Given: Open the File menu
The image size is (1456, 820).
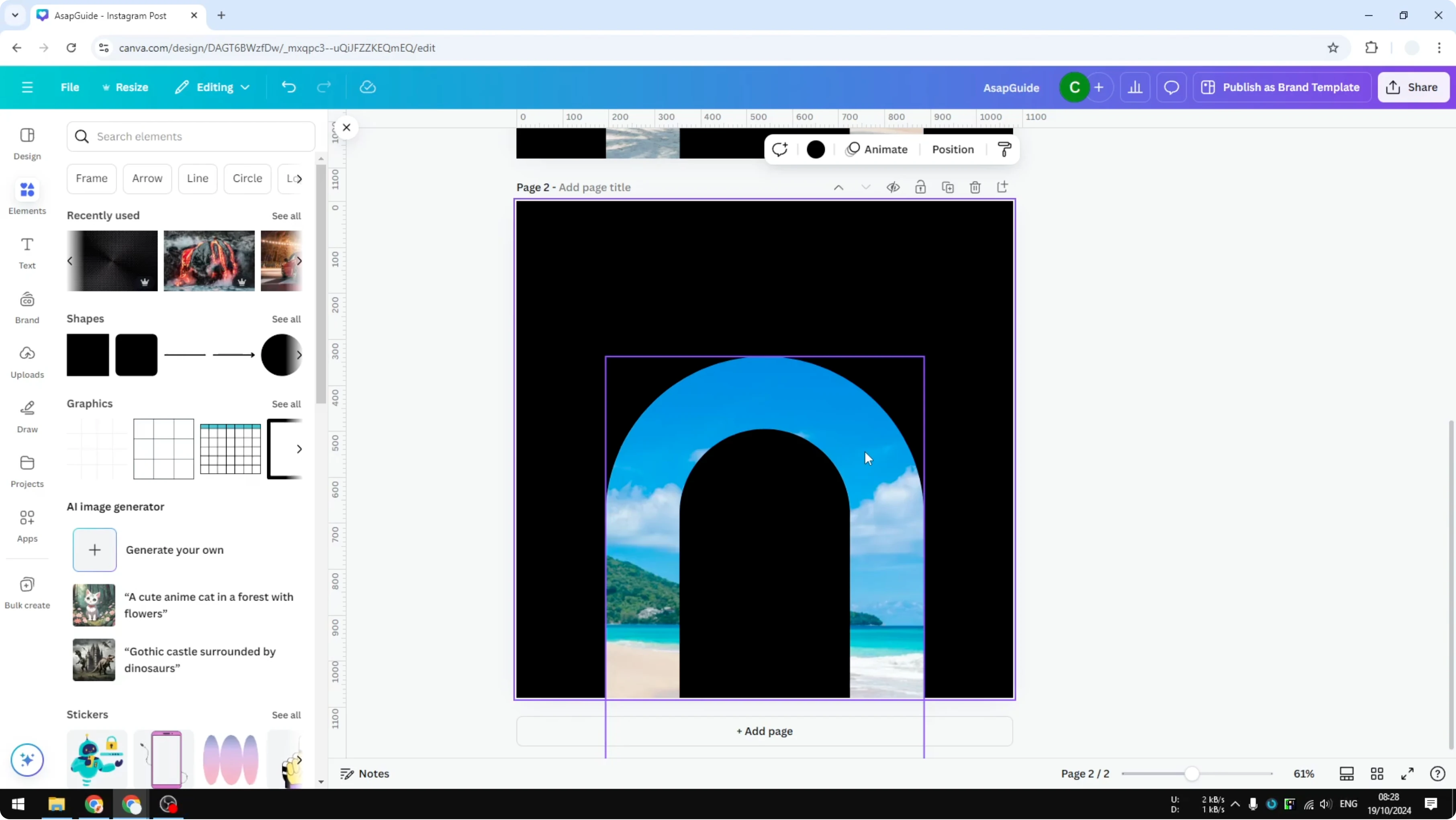Looking at the screenshot, I should (x=70, y=87).
